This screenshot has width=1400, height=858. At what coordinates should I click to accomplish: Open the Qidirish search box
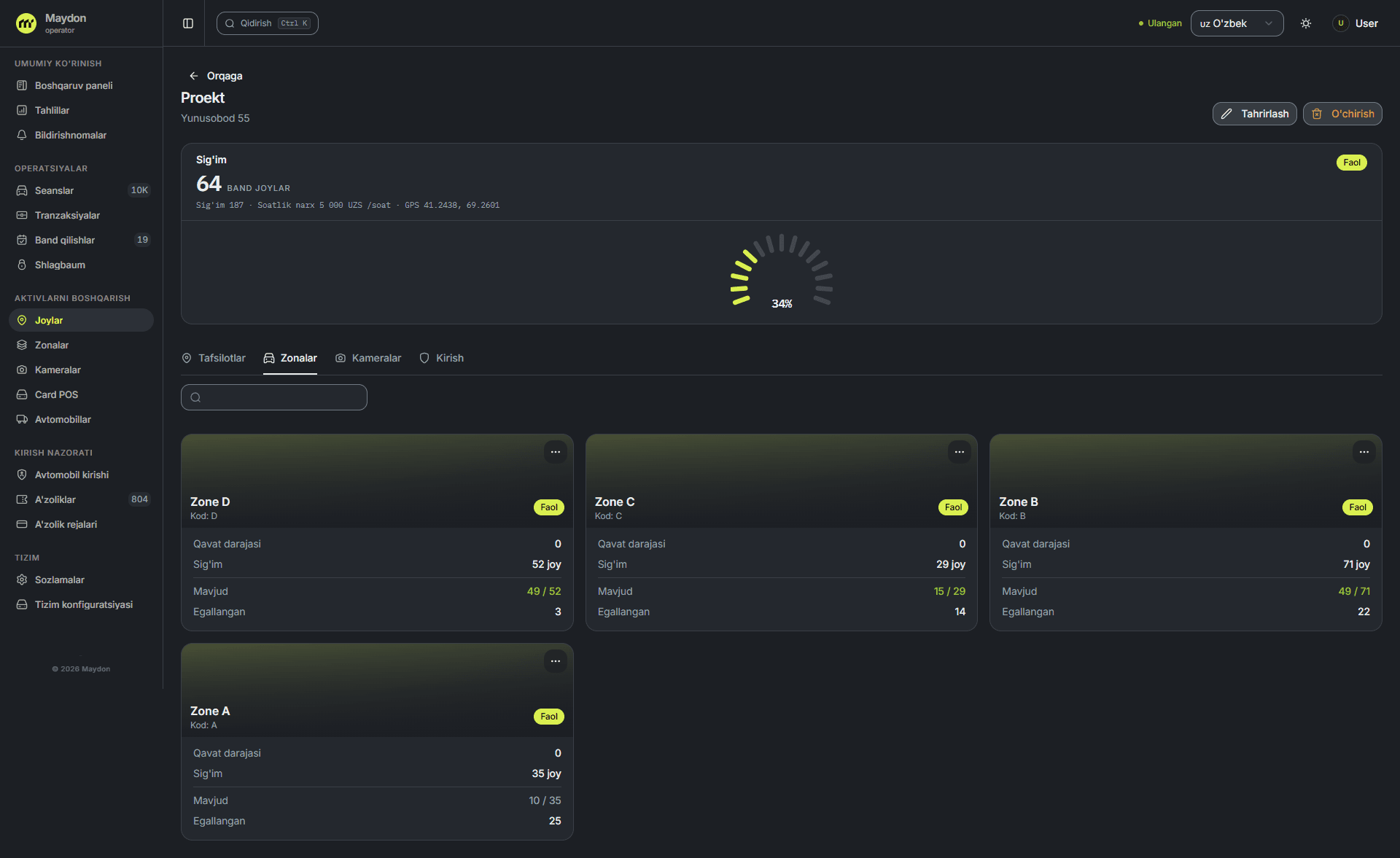pos(267,23)
